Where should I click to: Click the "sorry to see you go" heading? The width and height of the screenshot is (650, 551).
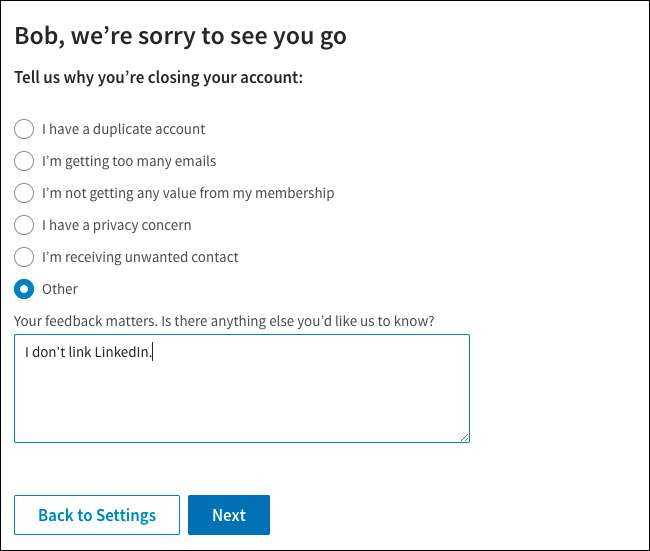[x=181, y=36]
